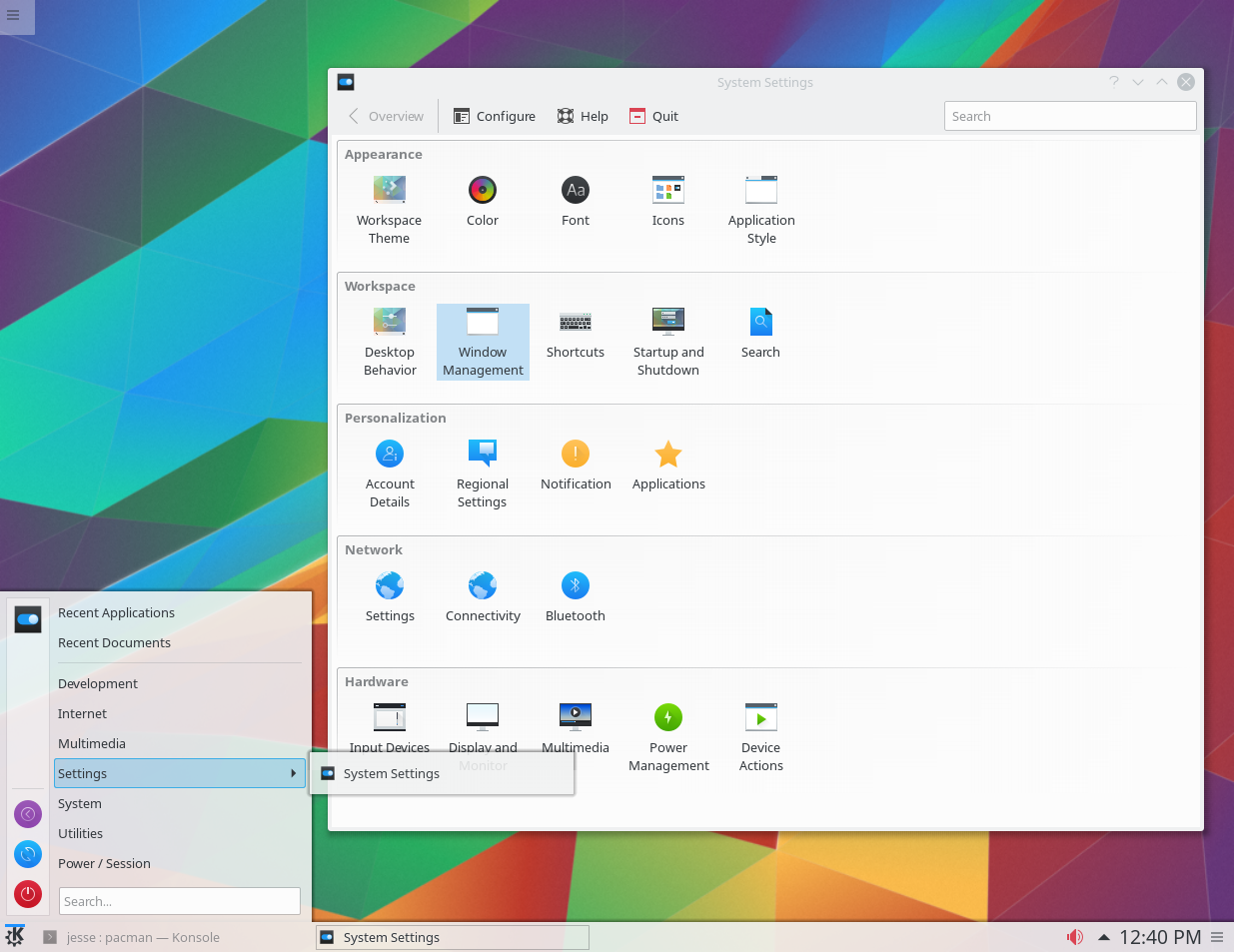Open the titlebar window menu chevron
The height and width of the screenshot is (952, 1234).
coord(1138,82)
